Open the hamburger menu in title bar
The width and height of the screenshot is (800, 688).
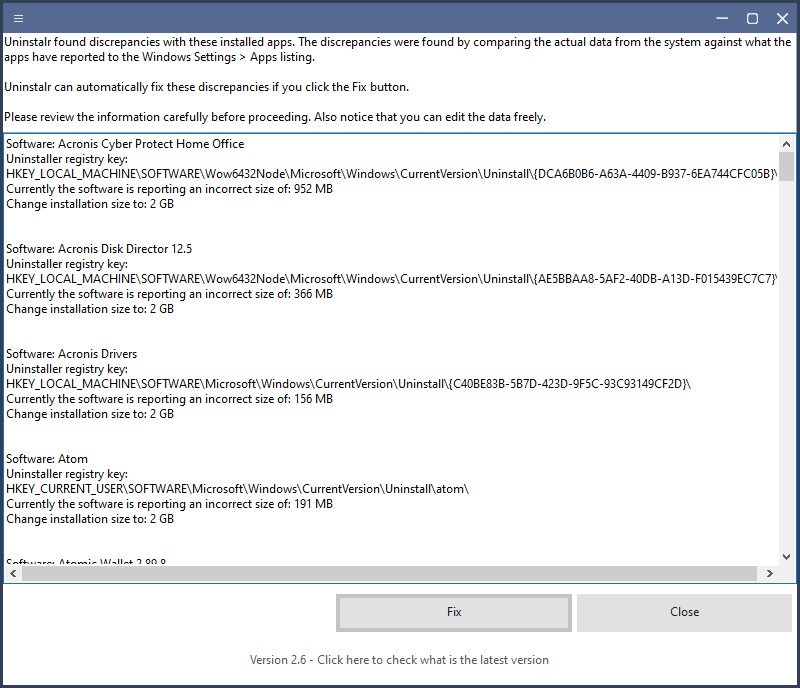[x=18, y=19]
